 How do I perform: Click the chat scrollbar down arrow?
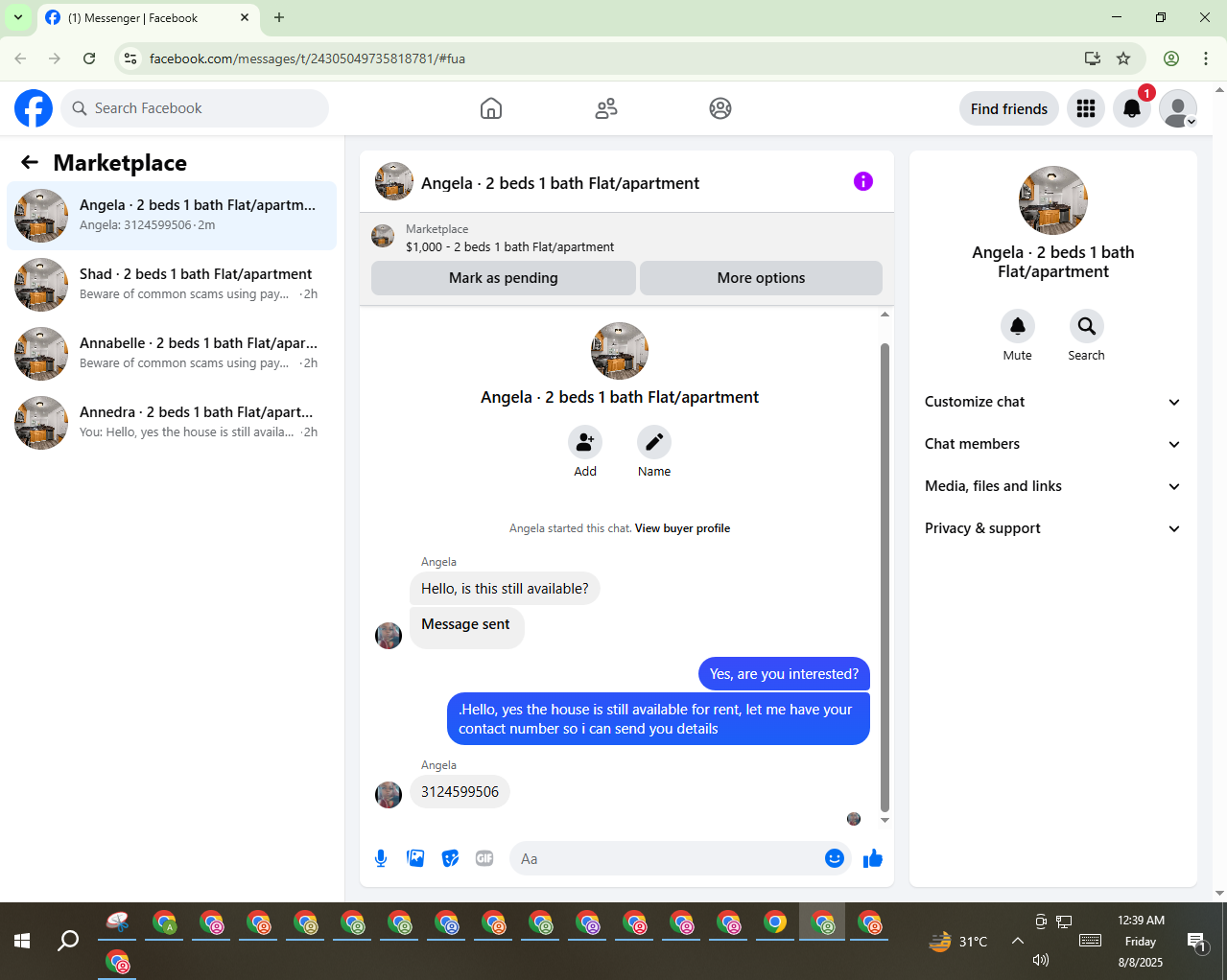pyautogui.click(x=885, y=820)
